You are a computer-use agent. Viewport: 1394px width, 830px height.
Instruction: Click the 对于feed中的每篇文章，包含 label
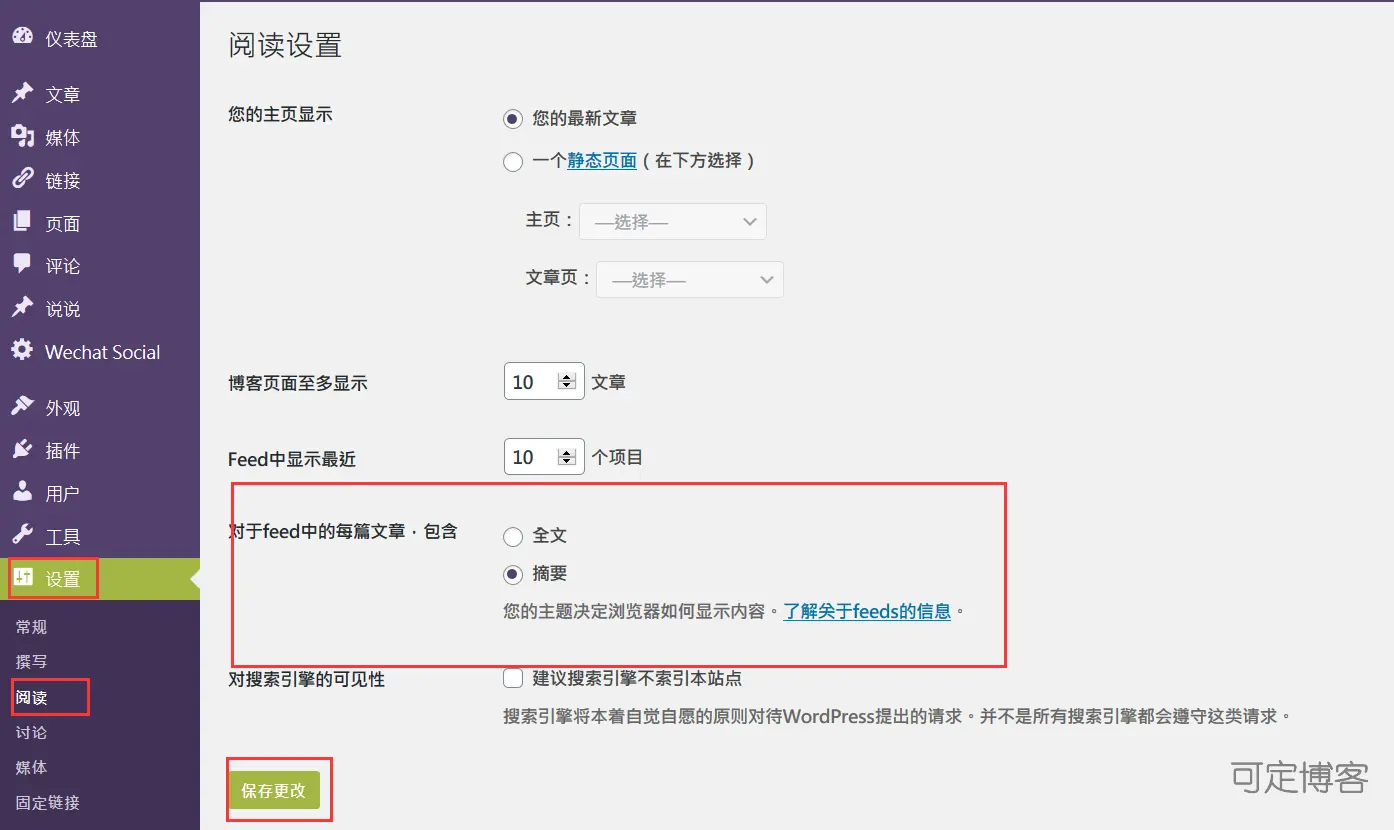pyautogui.click(x=343, y=531)
